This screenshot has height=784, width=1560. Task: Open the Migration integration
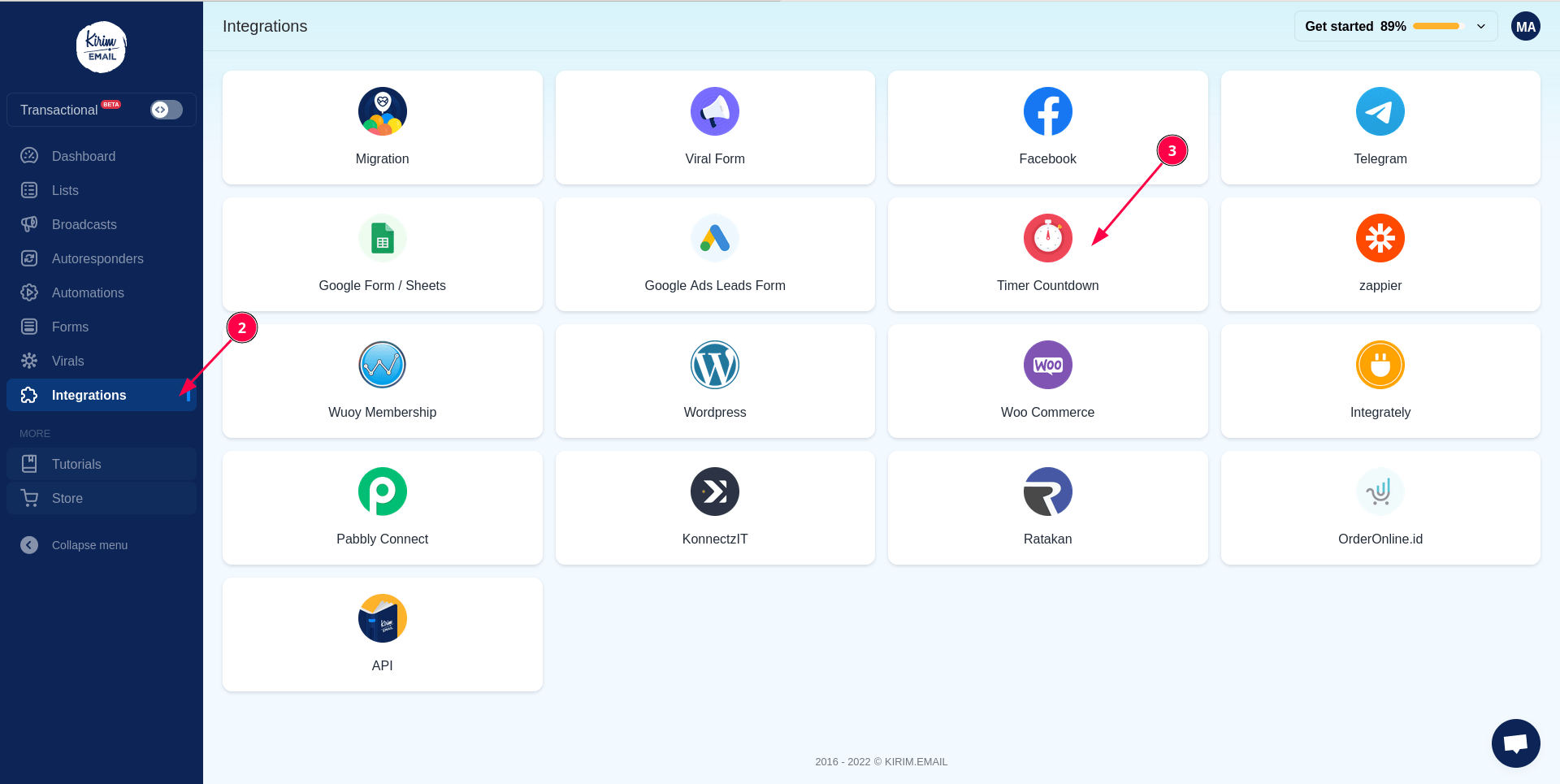[x=382, y=128]
